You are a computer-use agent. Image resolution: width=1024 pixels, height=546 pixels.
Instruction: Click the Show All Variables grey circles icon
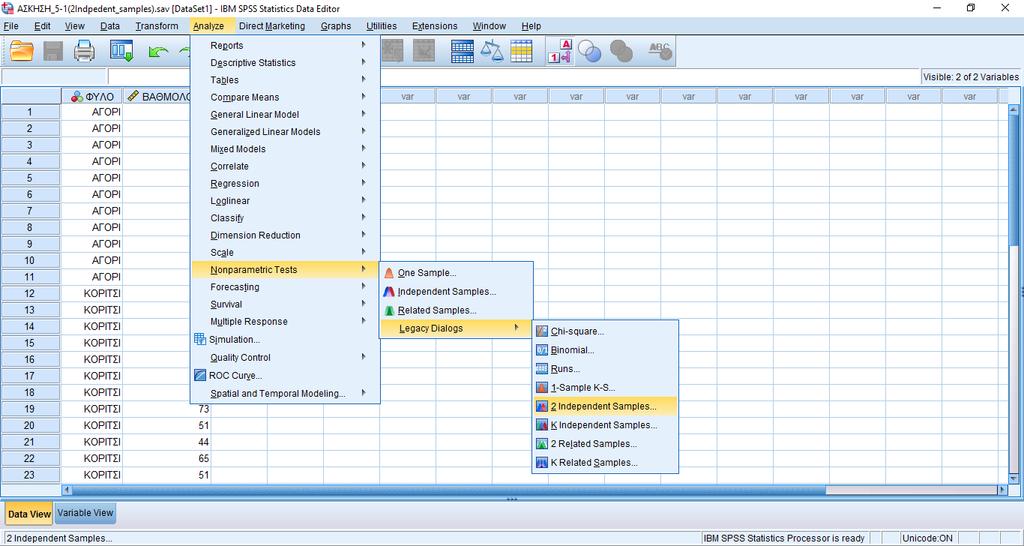coord(620,51)
